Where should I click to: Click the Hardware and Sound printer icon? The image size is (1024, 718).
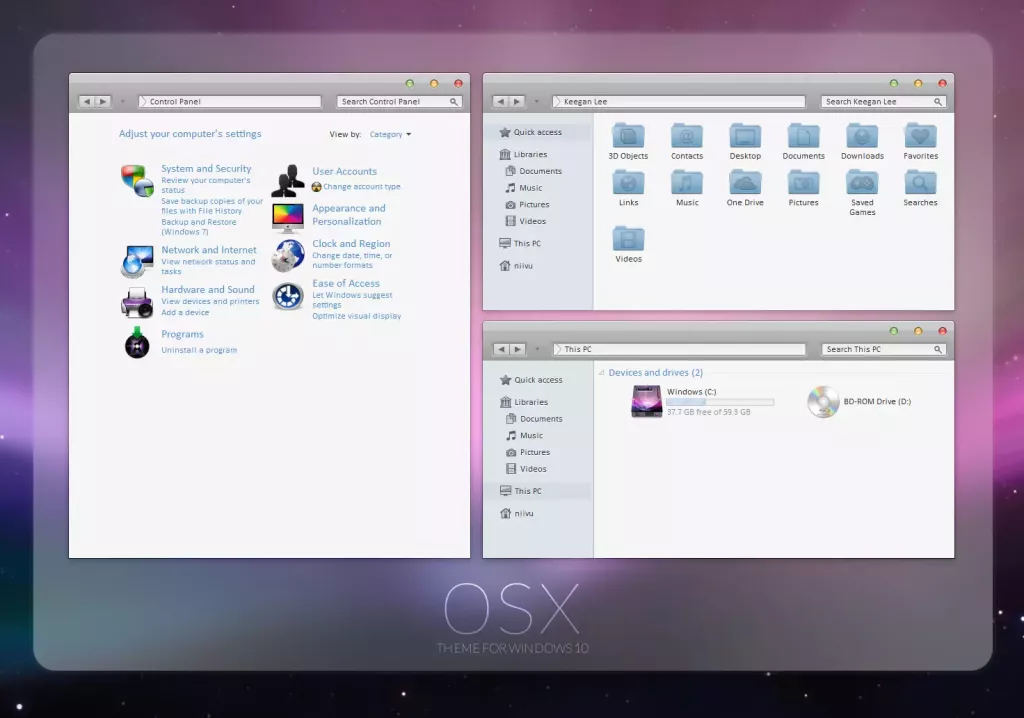pyautogui.click(x=137, y=300)
